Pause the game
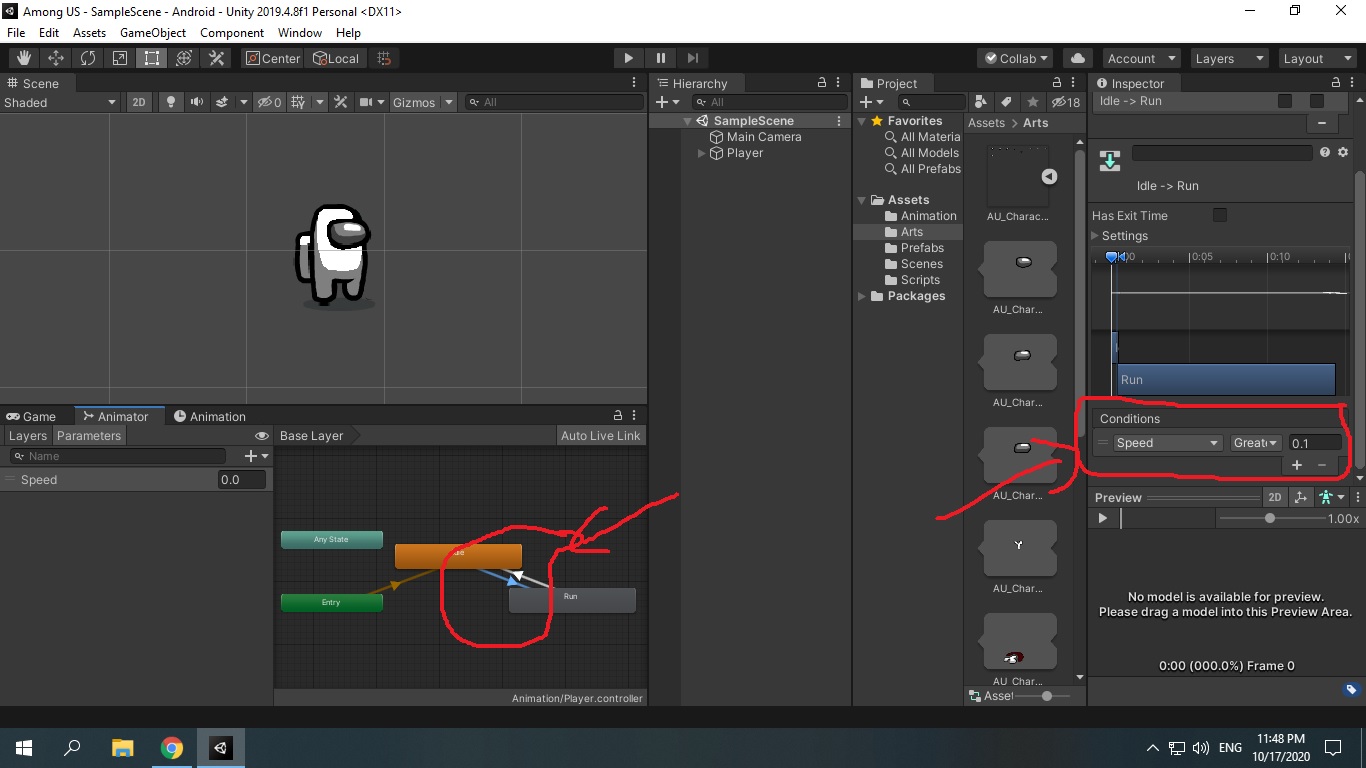Screen dimensions: 1366x768 click(x=660, y=58)
